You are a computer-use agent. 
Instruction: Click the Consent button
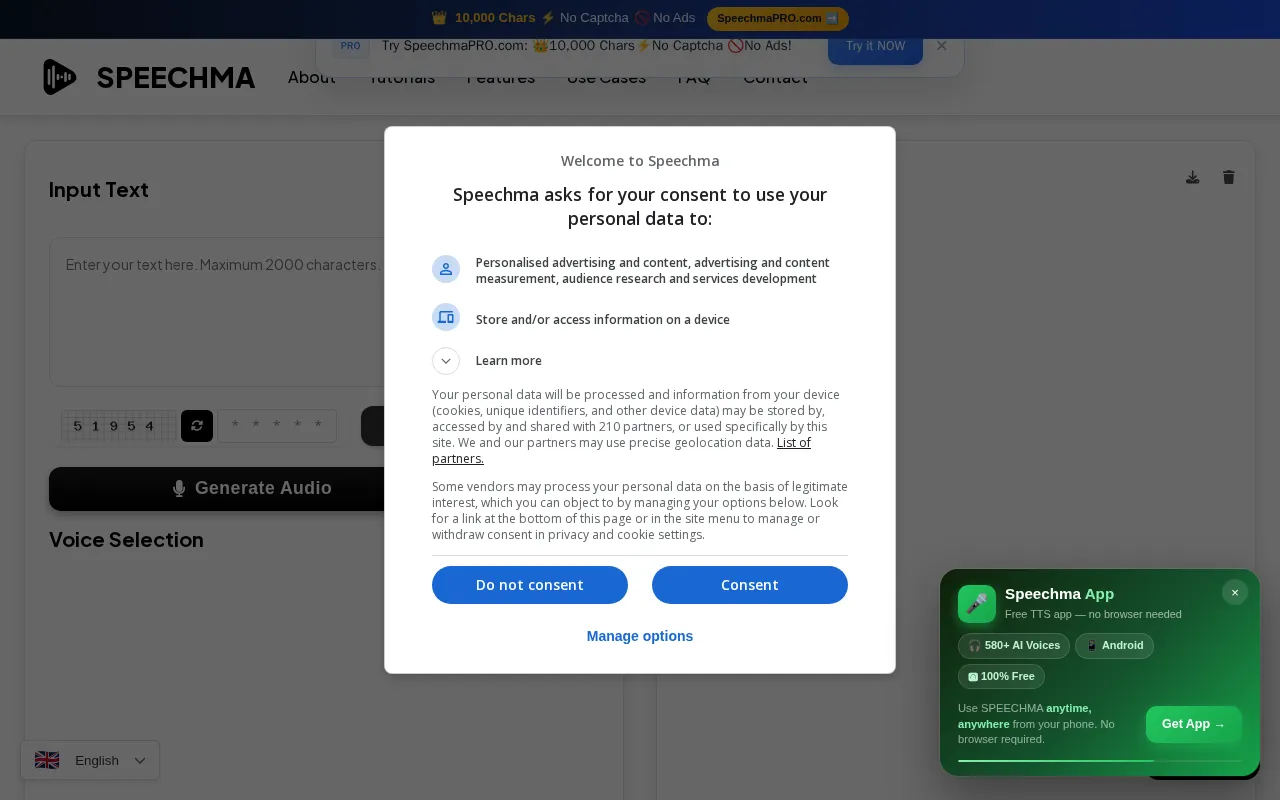pyautogui.click(x=750, y=585)
